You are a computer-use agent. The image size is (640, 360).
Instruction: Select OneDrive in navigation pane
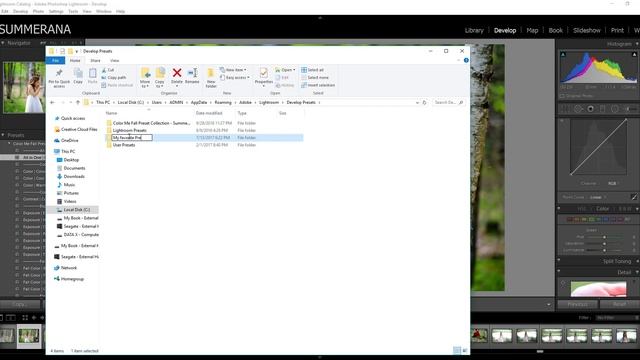point(69,140)
